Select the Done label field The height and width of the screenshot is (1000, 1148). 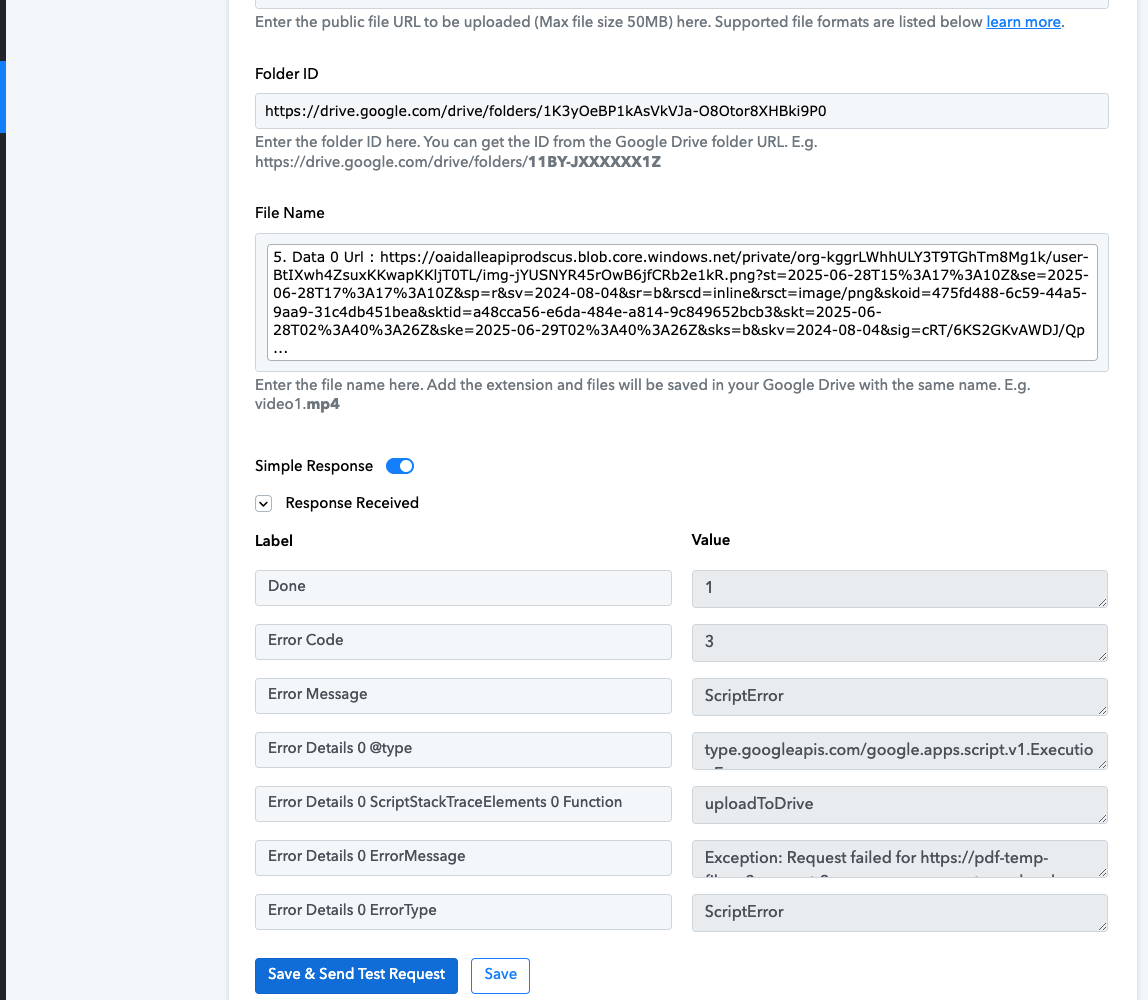[463, 587]
